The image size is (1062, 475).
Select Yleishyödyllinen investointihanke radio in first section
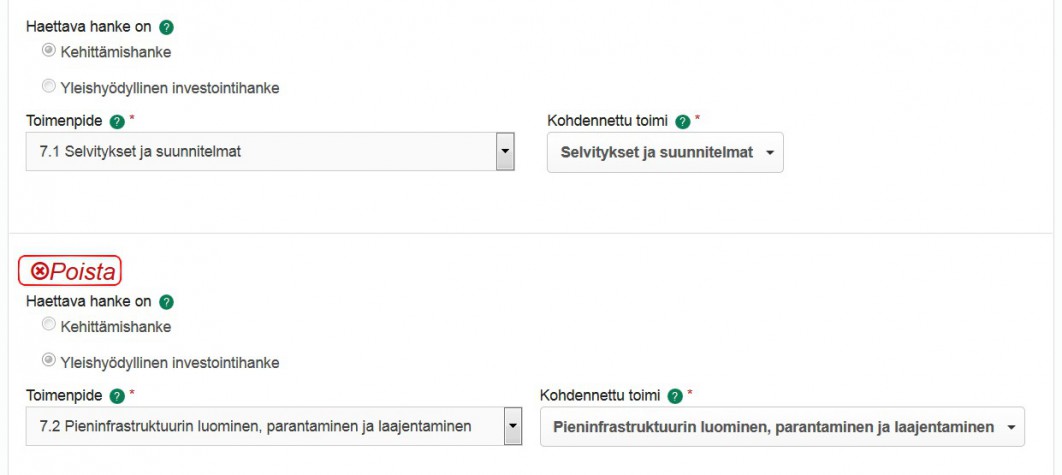click(49, 86)
